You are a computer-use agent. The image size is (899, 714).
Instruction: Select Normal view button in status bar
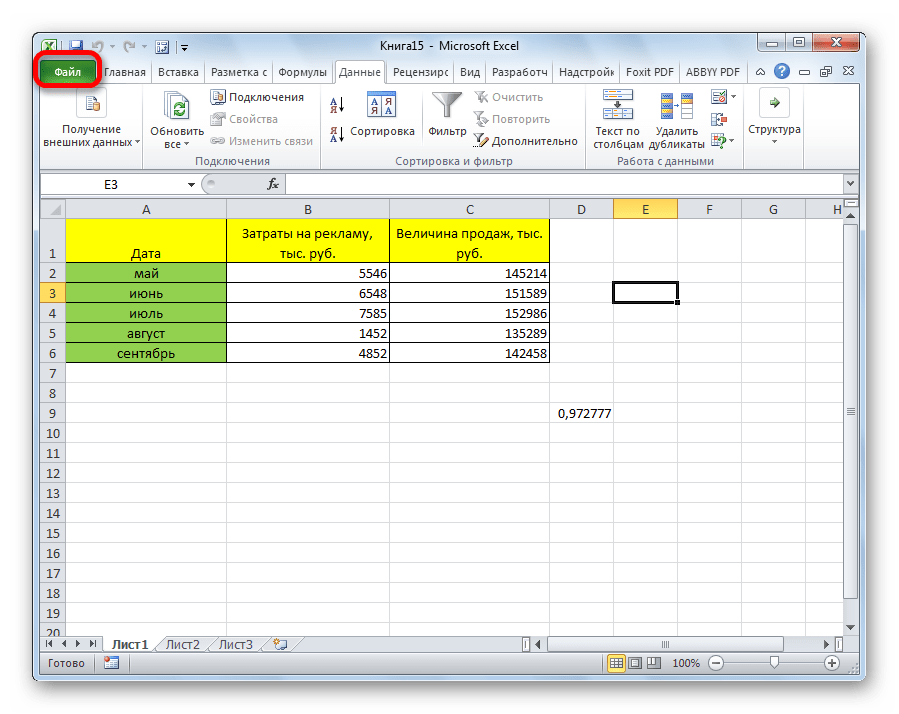617,663
